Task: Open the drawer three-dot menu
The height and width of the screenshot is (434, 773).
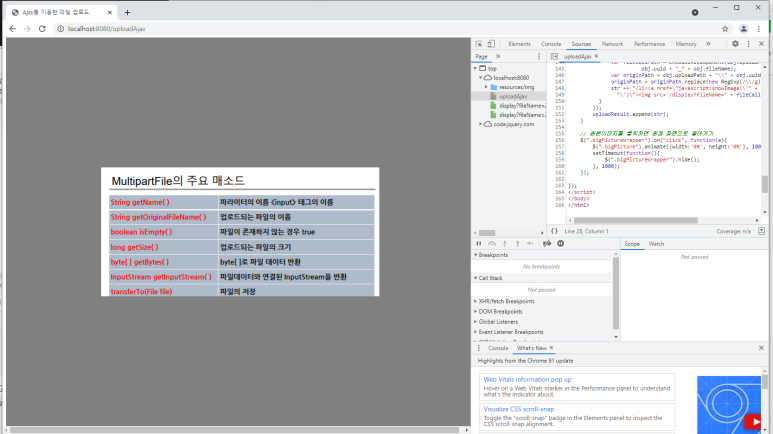Action: tap(478, 348)
